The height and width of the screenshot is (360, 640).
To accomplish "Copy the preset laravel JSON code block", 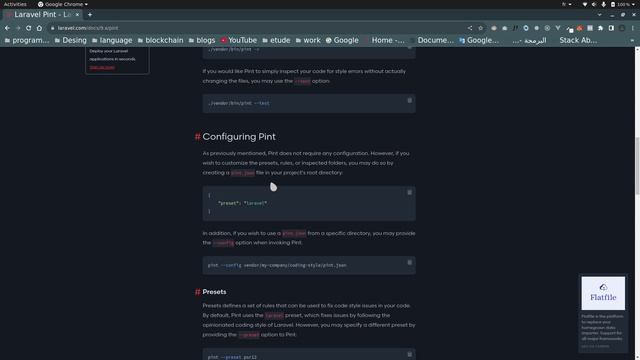I will [409, 192].
